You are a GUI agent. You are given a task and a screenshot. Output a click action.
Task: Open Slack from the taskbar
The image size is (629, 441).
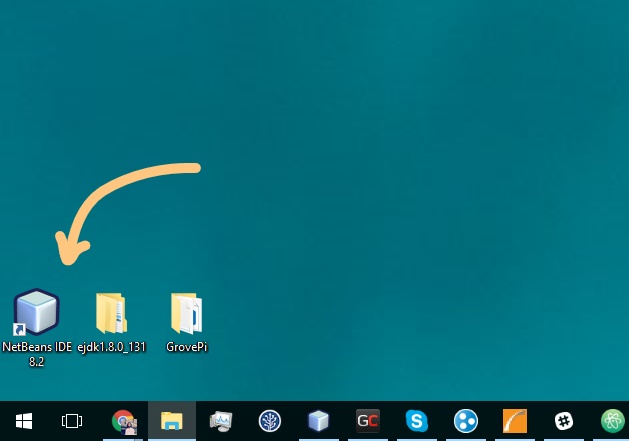(x=564, y=421)
